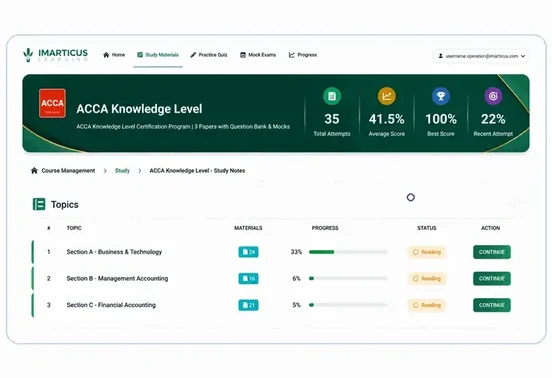
Task: Go to Course Management breadcrumb
Action: 68,171
